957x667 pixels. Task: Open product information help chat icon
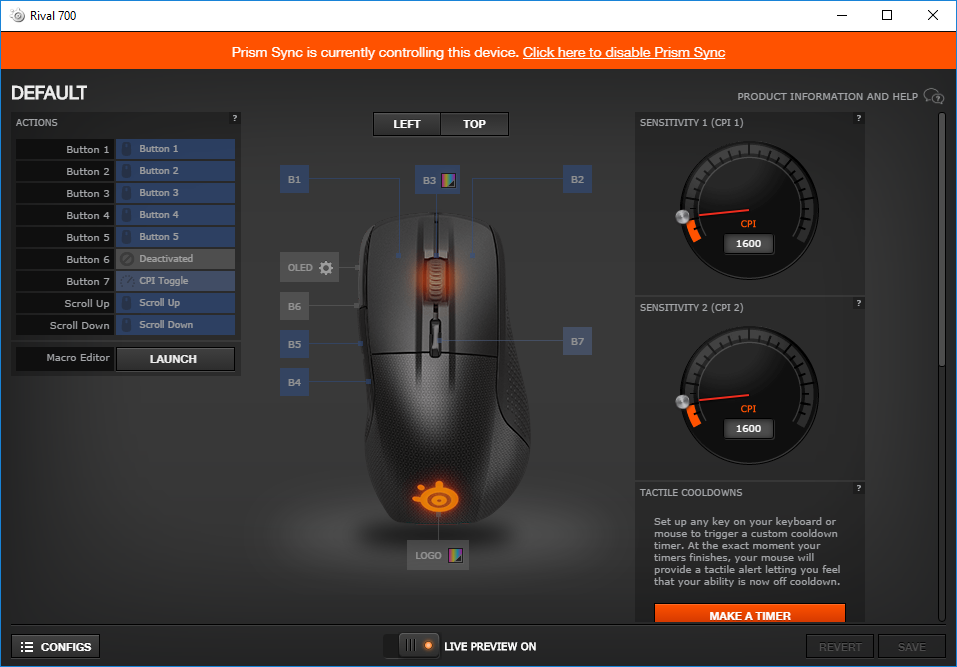pos(934,96)
